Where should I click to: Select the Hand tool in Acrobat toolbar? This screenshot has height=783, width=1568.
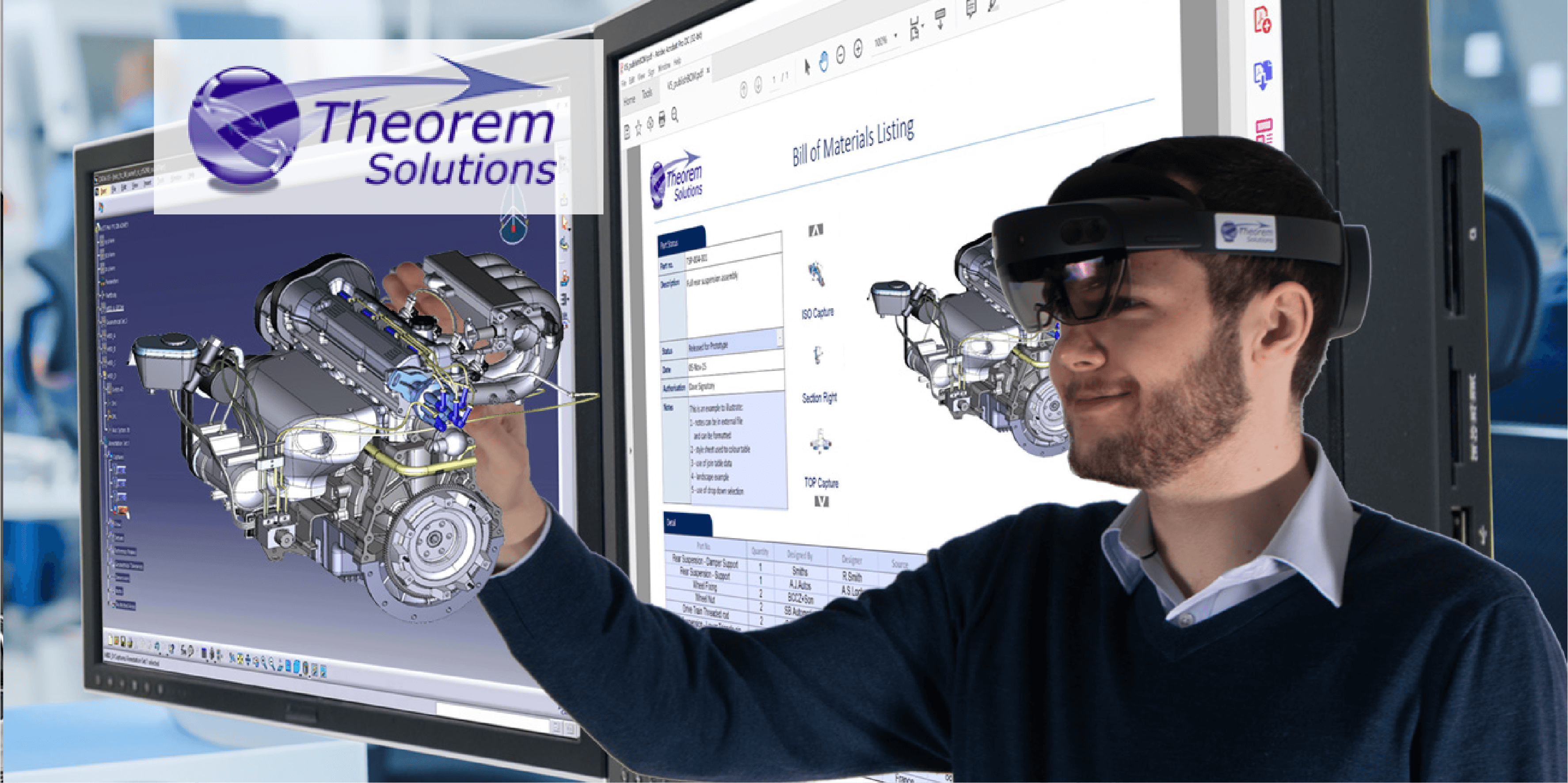click(x=824, y=61)
